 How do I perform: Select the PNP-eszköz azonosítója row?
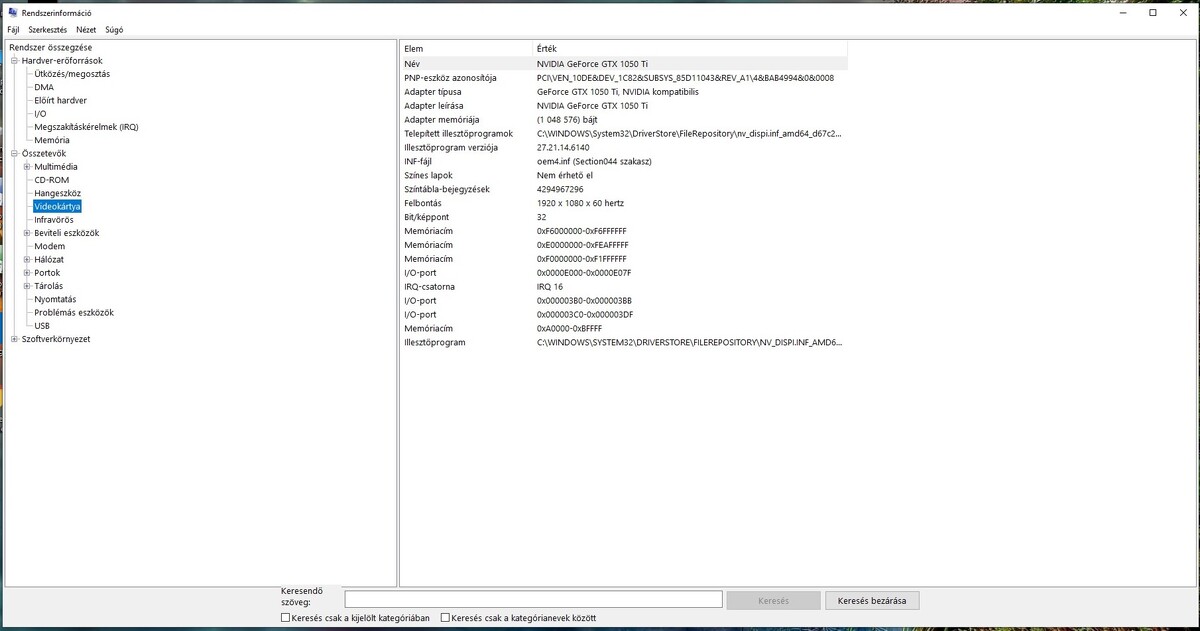[x=624, y=78]
